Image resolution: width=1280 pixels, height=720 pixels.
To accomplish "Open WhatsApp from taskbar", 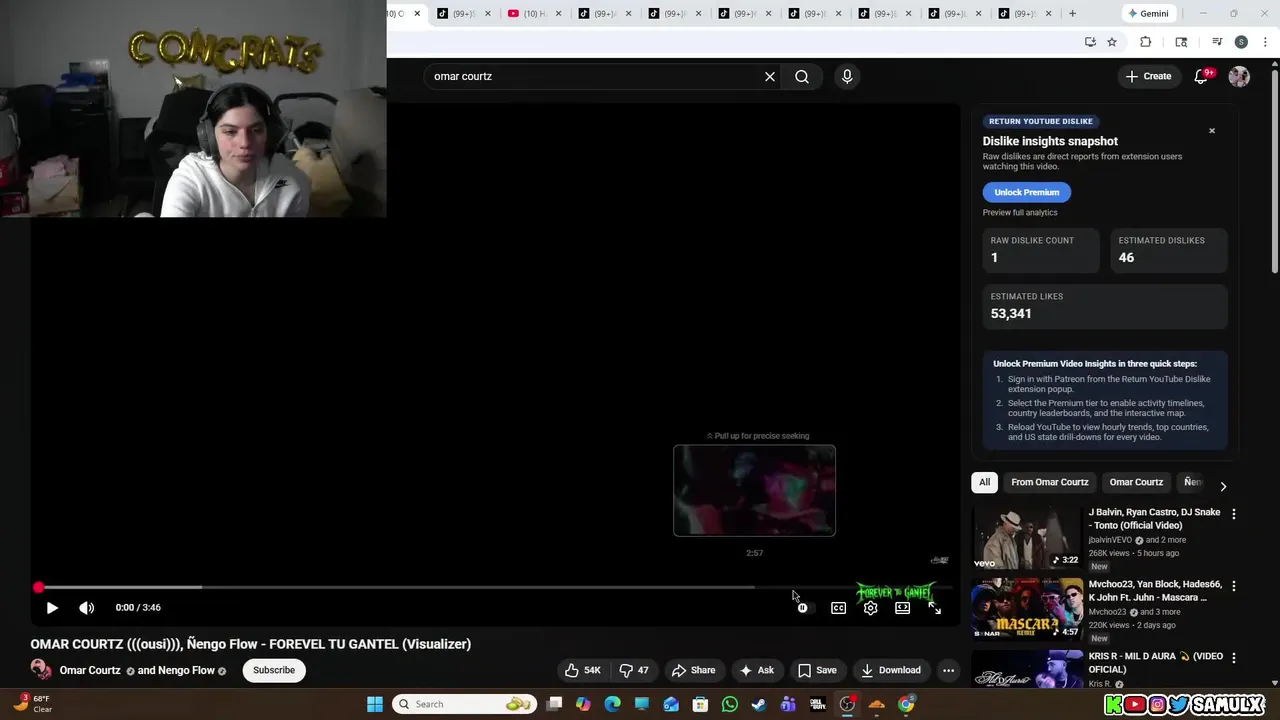I will (x=730, y=704).
